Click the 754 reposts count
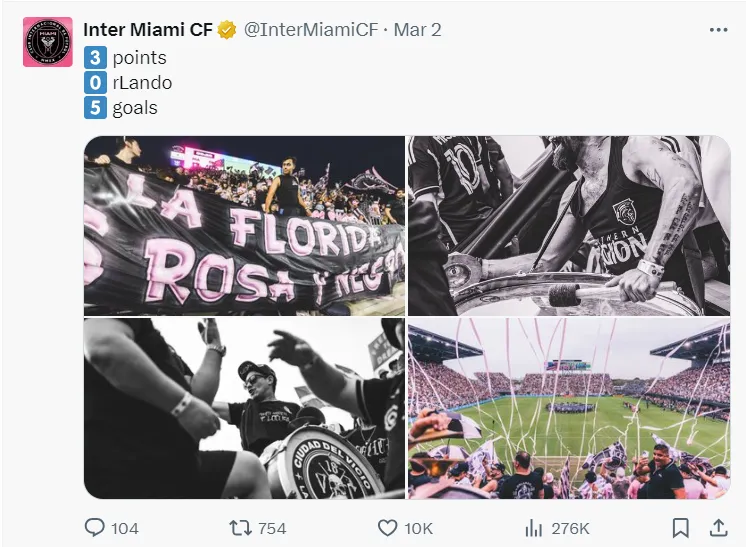The height and width of the screenshot is (547, 746). click(x=272, y=528)
